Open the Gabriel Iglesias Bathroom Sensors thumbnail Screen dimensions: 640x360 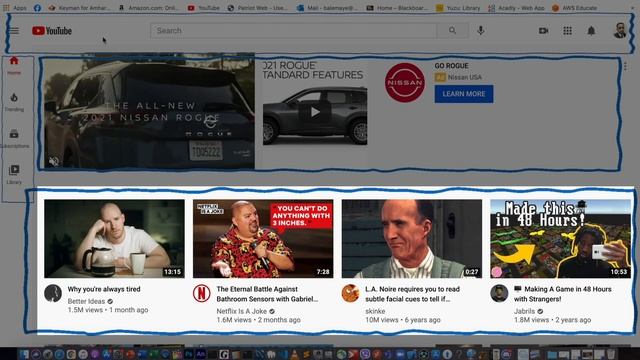(x=263, y=239)
